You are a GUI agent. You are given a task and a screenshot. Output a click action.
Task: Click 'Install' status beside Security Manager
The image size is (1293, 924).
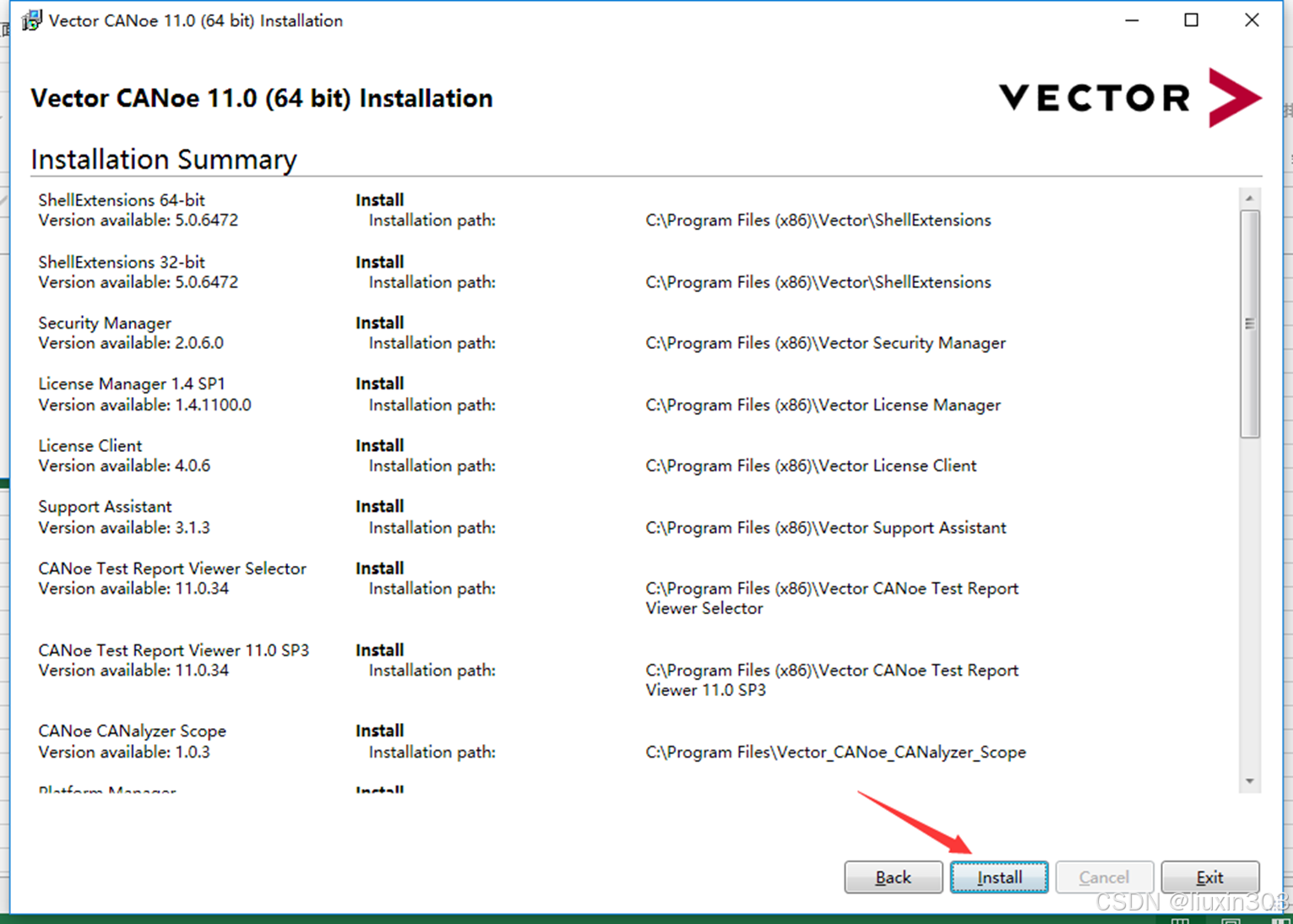(x=379, y=323)
